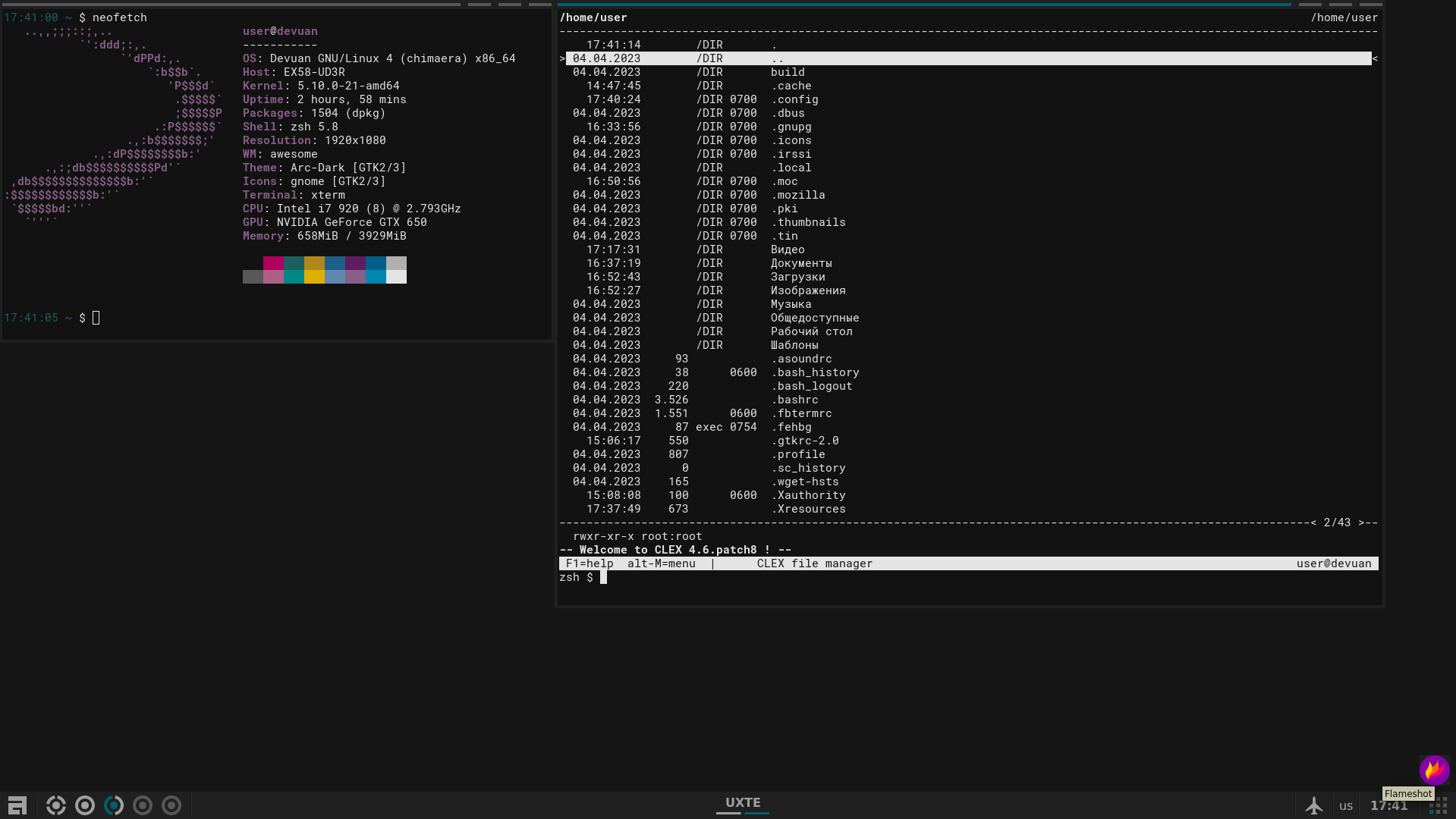Select the '.sc_history' file row
Screen dimensions: 1456x819
pyautogui.click(x=969, y=468)
